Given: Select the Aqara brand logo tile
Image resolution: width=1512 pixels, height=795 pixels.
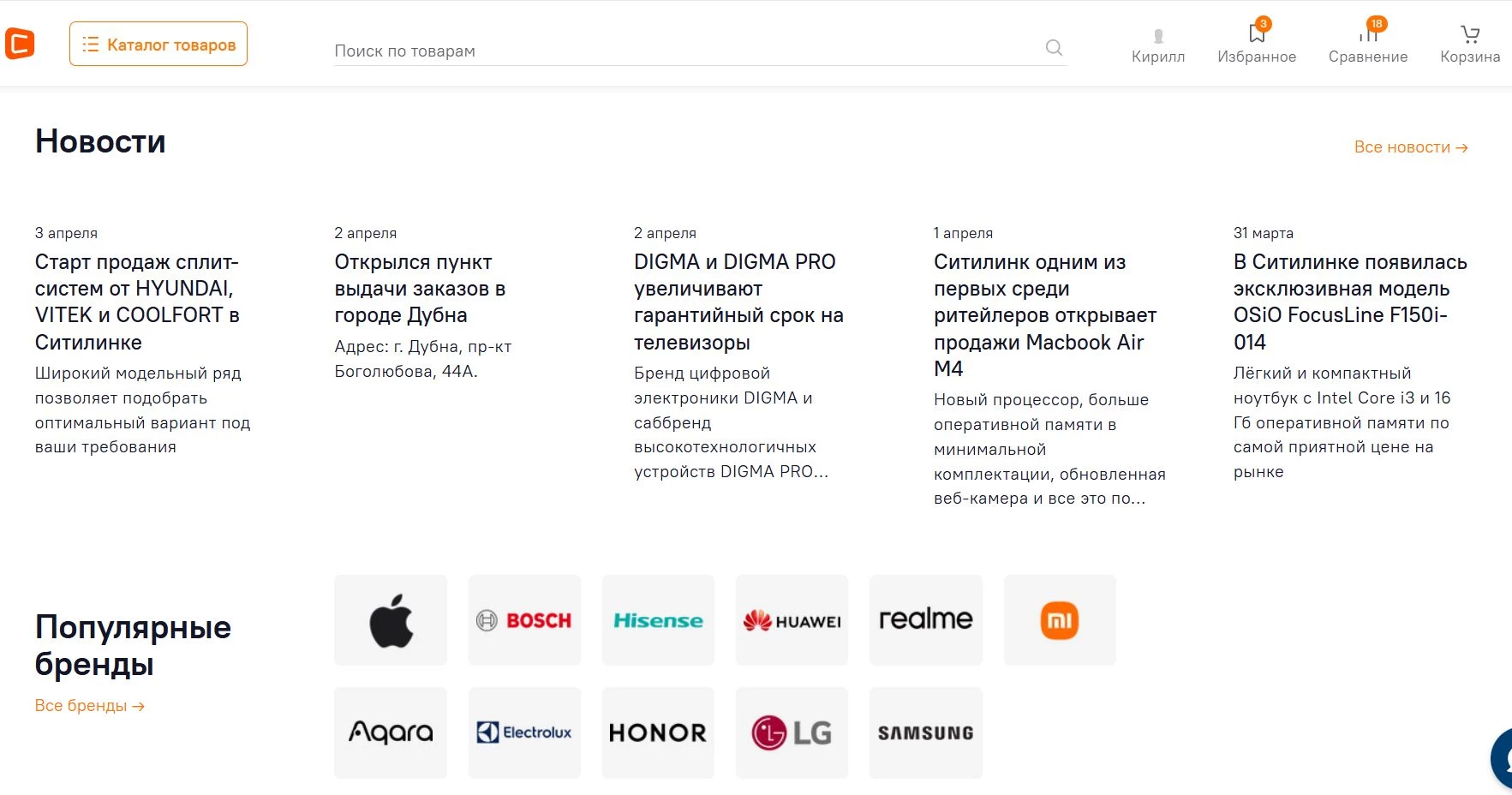Looking at the screenshot, I should pyautogui.click(x=391, y=732).
